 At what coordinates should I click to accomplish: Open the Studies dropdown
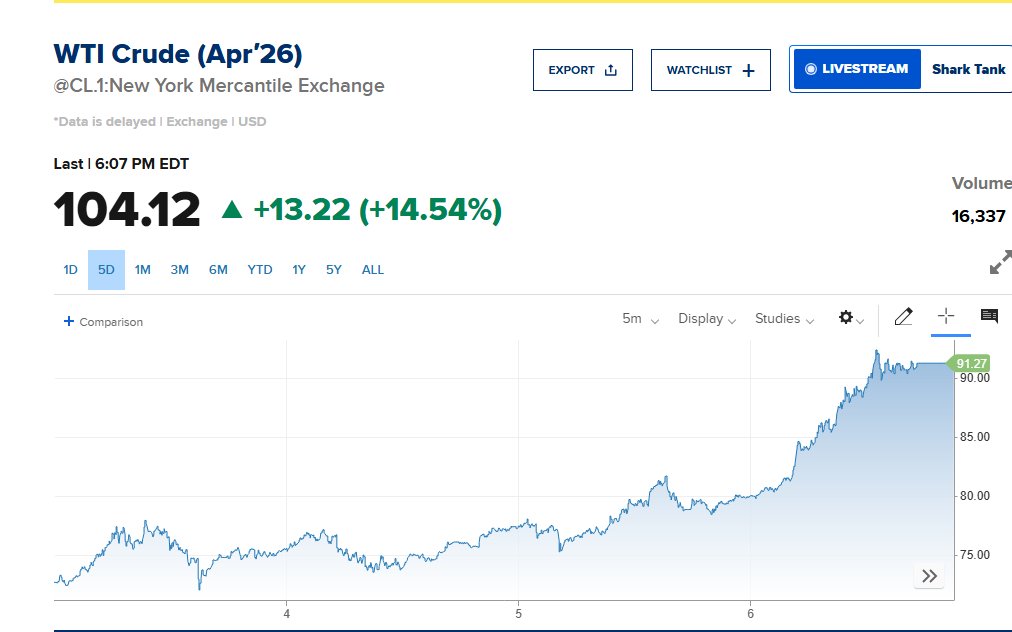click(x=784, y=319)
